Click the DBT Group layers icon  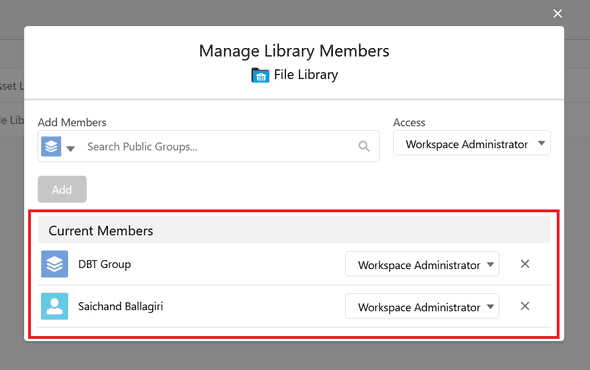55,264
